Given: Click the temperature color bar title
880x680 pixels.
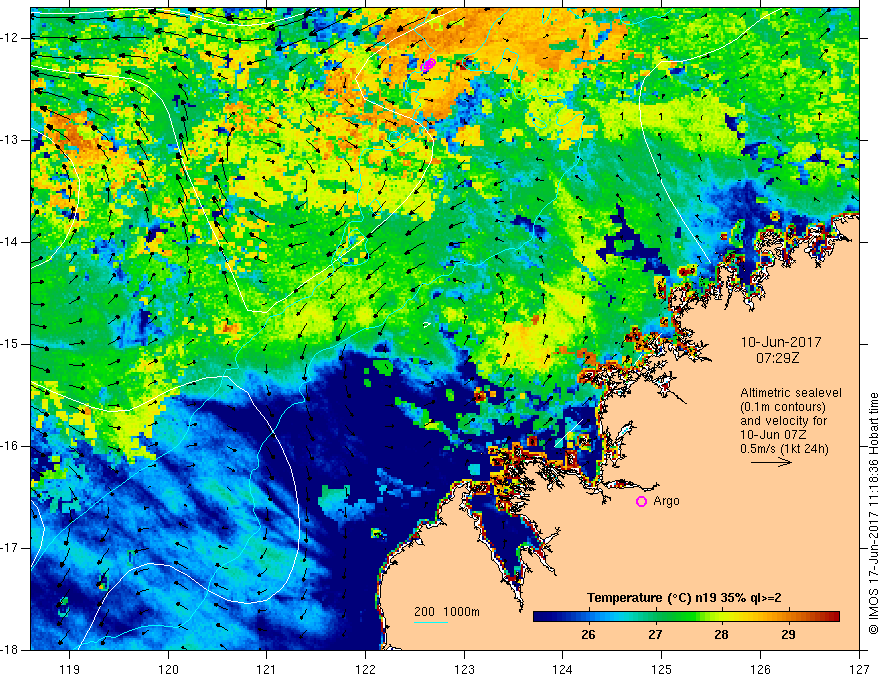Looking at the screenshot, I should click(684, 598).
